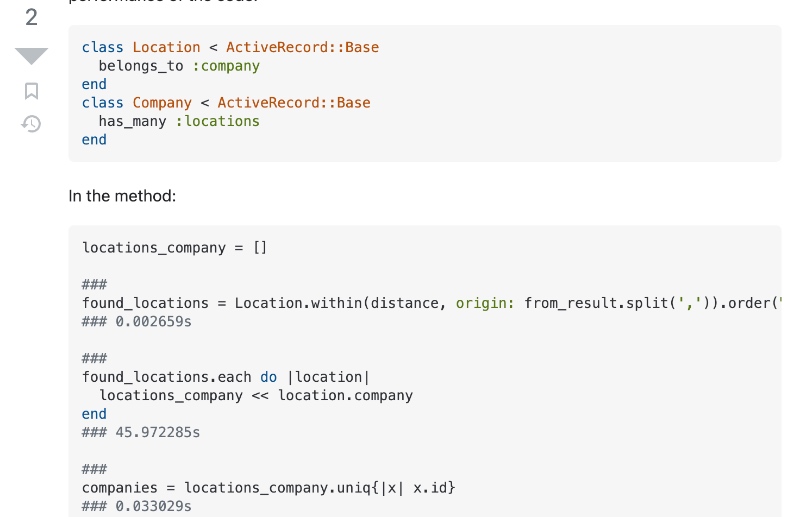Screen dimensions: 800x517
Task: Click the "belongs_to :company" code line
Action: [178, 66]
